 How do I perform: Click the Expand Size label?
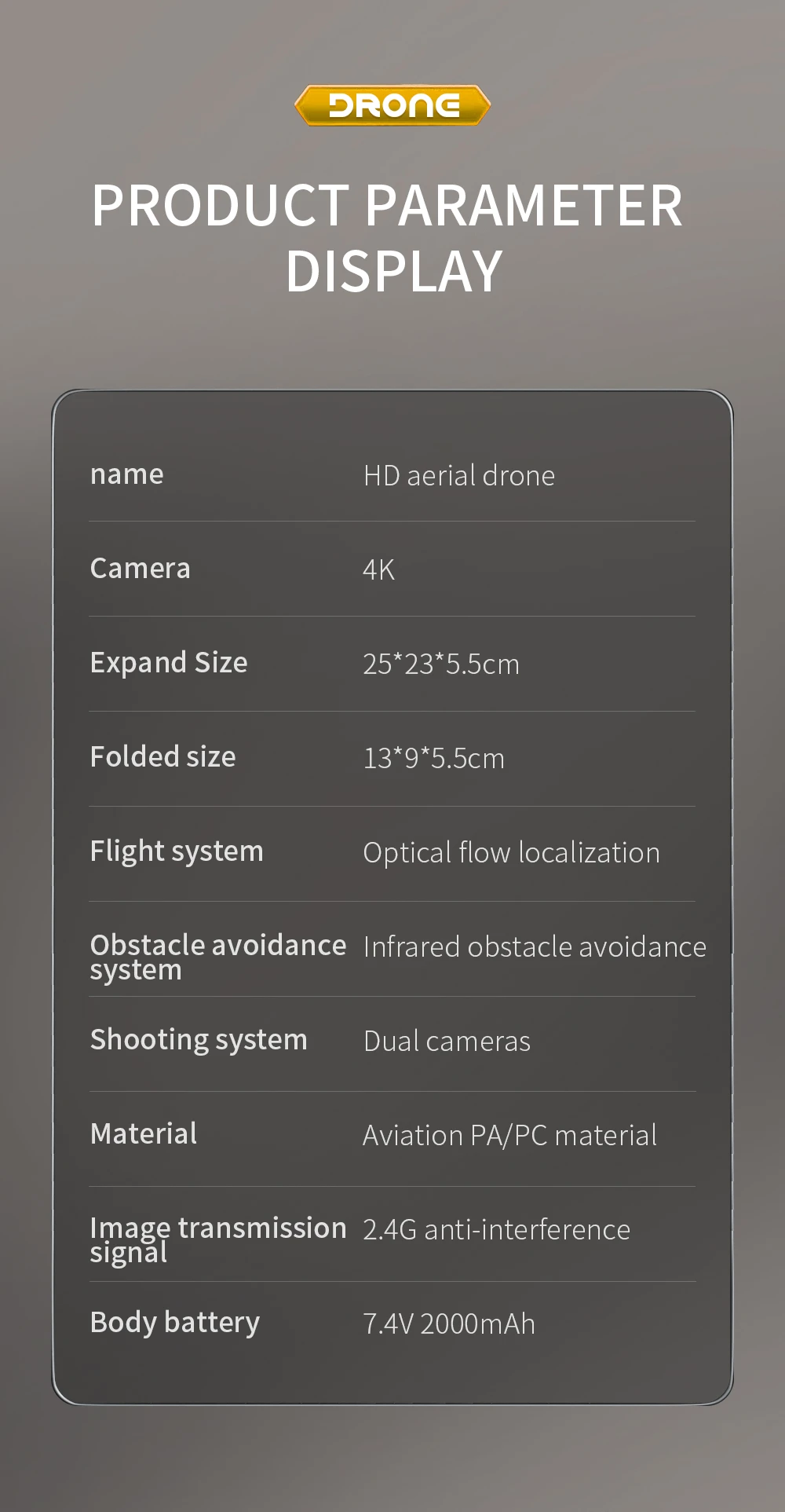[x=168, y=663]
